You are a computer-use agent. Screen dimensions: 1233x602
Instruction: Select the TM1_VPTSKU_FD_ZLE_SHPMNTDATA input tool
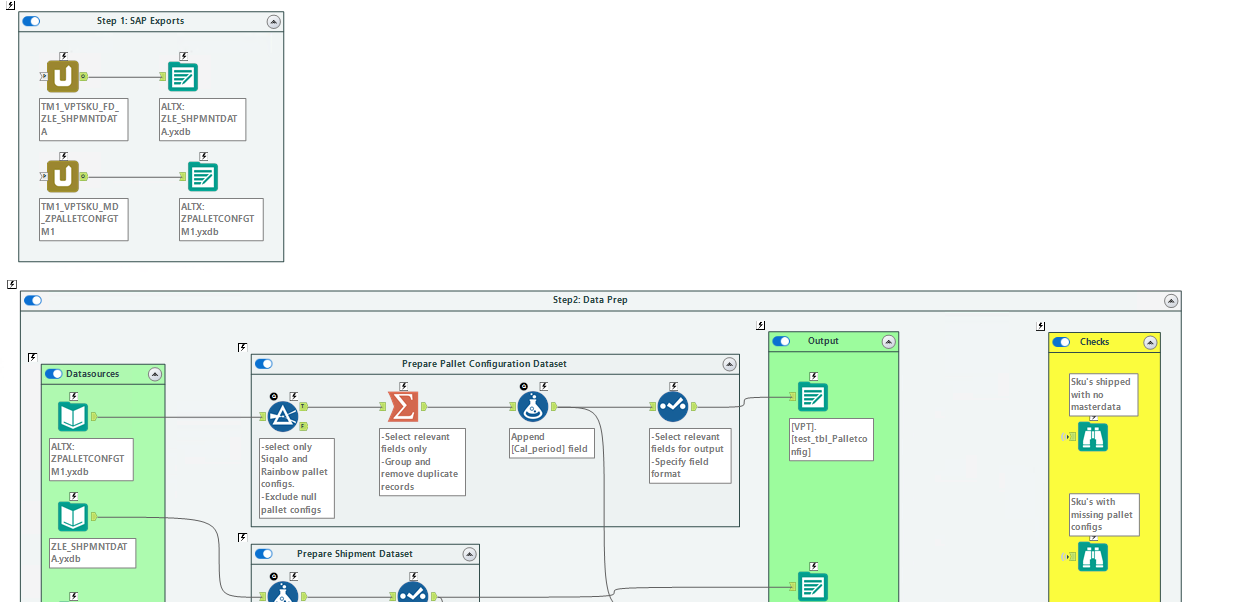(x=62, y=74)
